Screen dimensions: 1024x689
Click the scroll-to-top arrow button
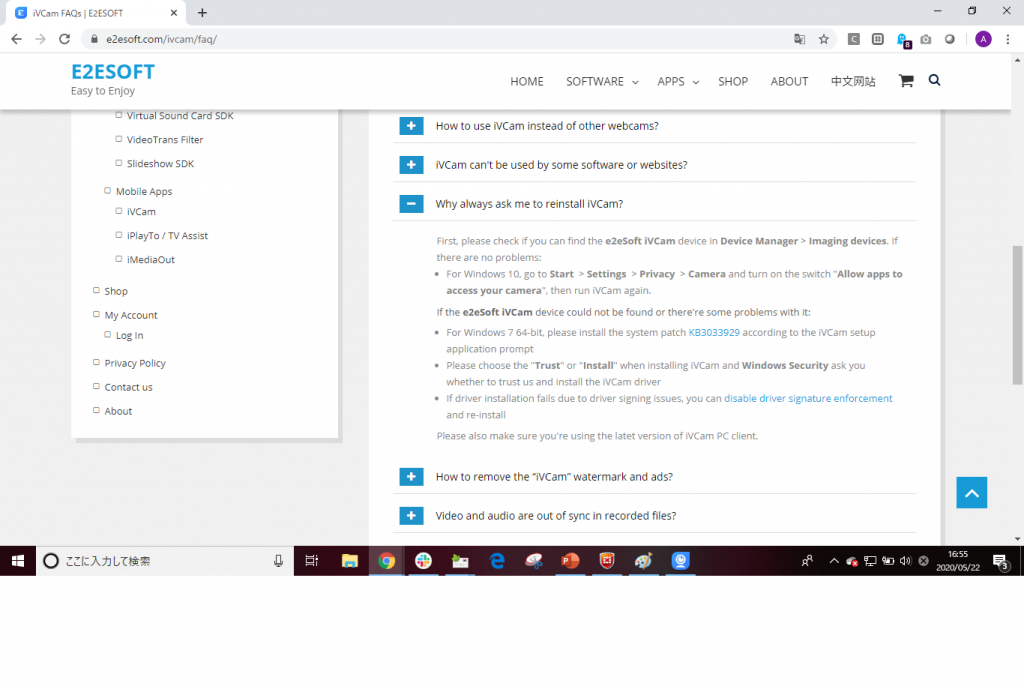971,492
